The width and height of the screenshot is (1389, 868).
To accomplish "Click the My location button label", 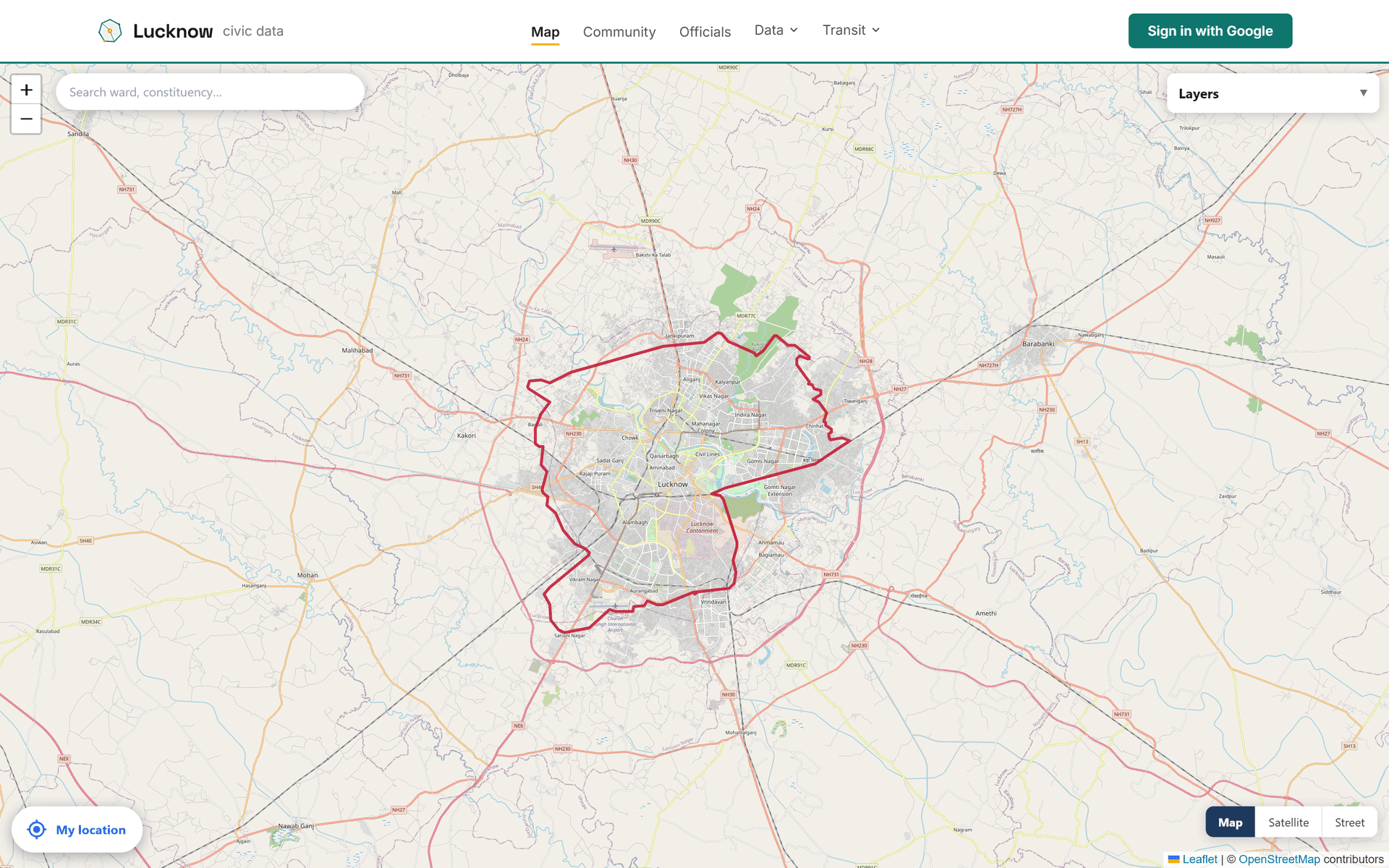I will point(91,830).
